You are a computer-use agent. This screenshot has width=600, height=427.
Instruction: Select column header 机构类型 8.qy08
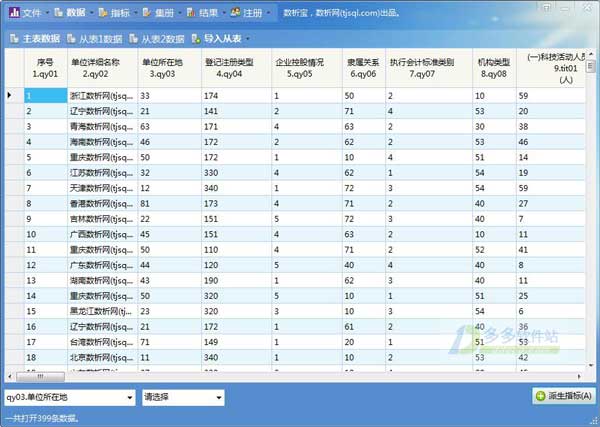pyautogui.click(x=494, y=68)
